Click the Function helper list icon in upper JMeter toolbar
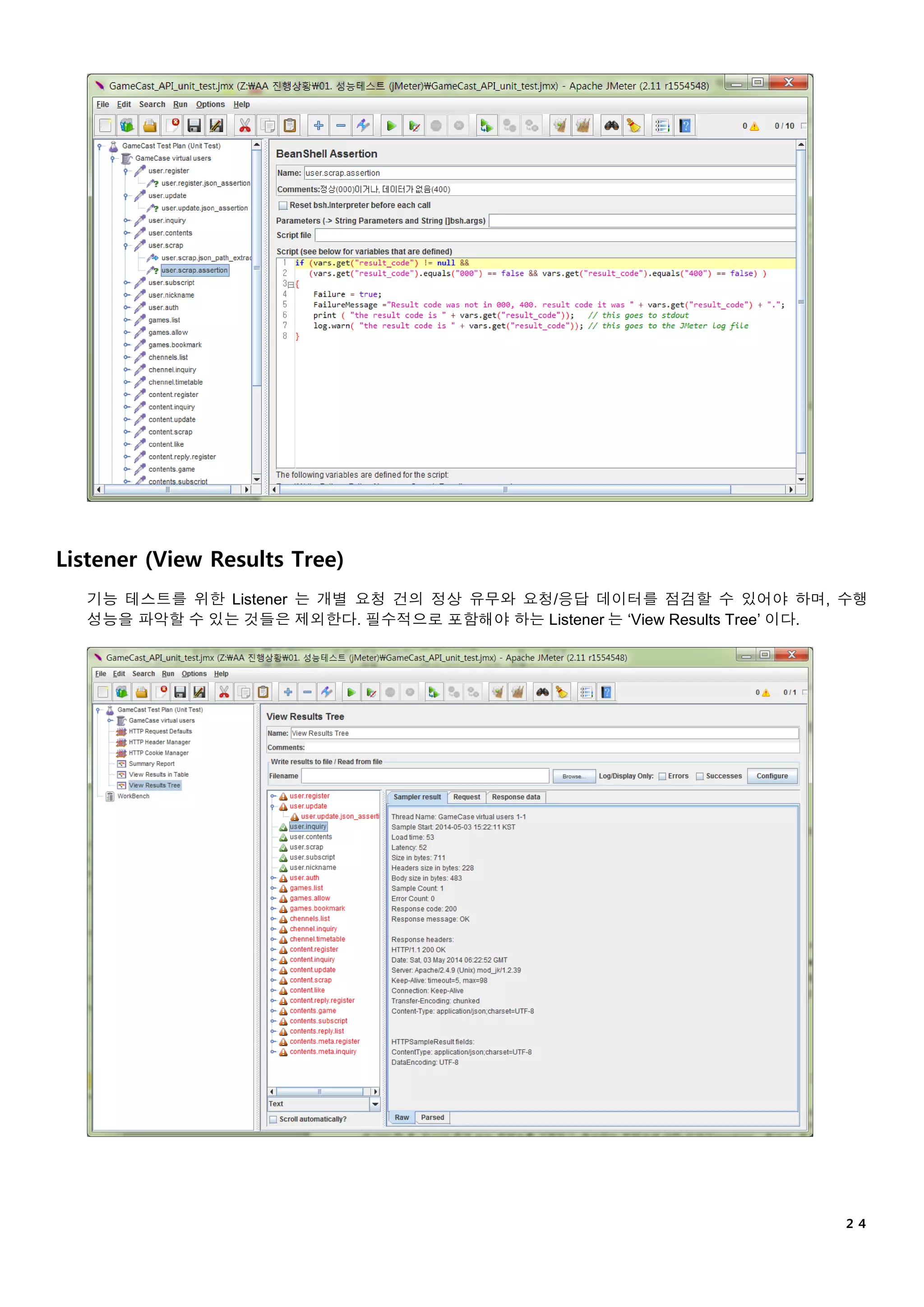This screenshot has width=924, height=1307. [662, 125]
